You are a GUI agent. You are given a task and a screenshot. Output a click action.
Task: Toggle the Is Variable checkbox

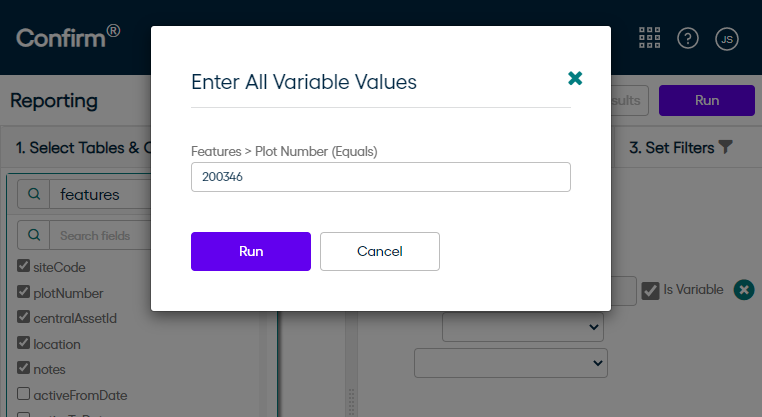pos(650,291)
